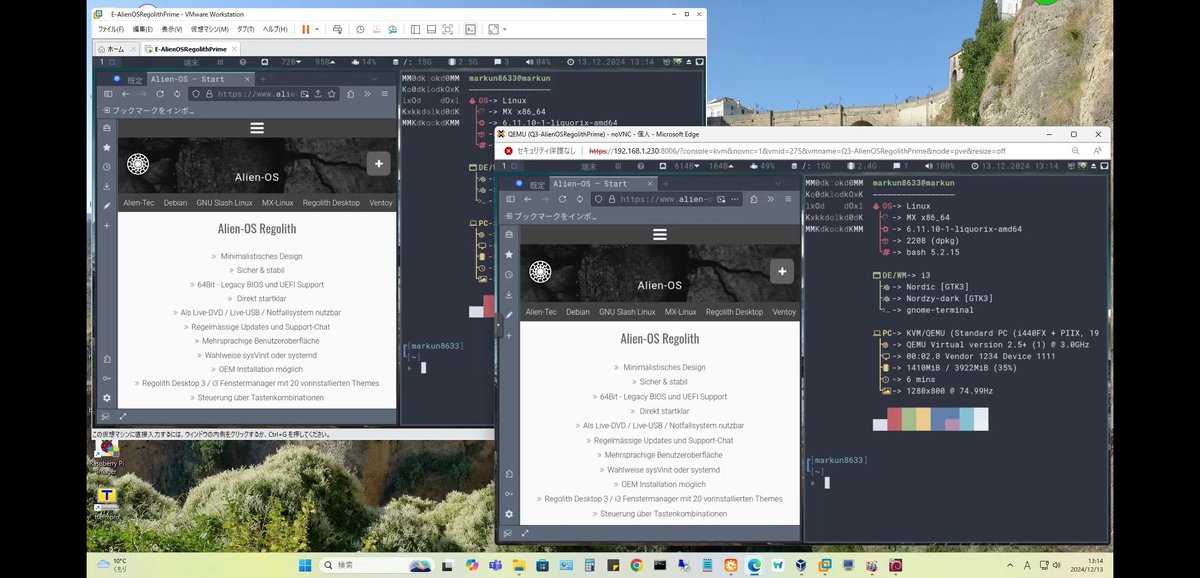Viewport: 1200px width, 578px height.
Task: Open the Debian link in the VMware browser
Action: 175,202
